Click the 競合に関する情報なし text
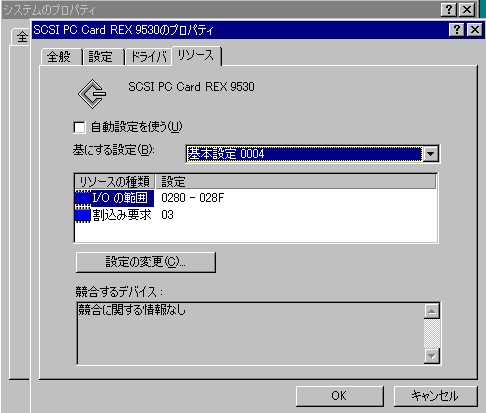 [x=132, y=310]
